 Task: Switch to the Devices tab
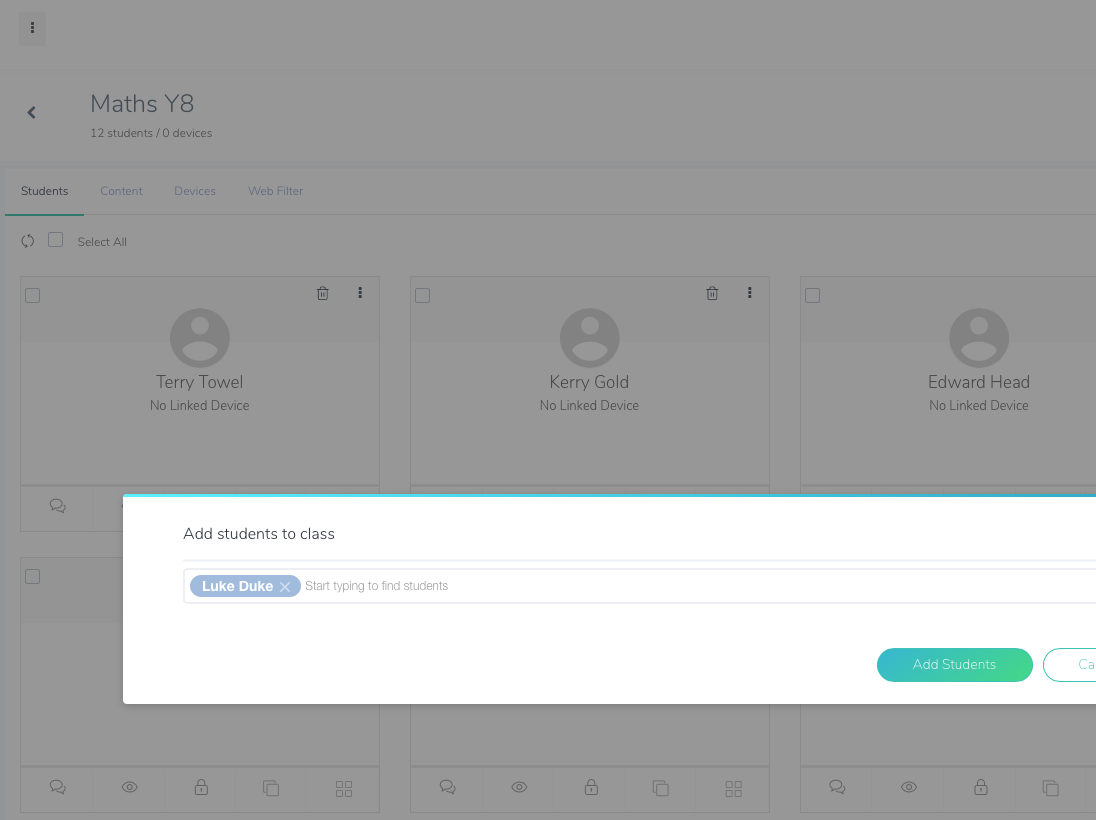tap(195, 191)
